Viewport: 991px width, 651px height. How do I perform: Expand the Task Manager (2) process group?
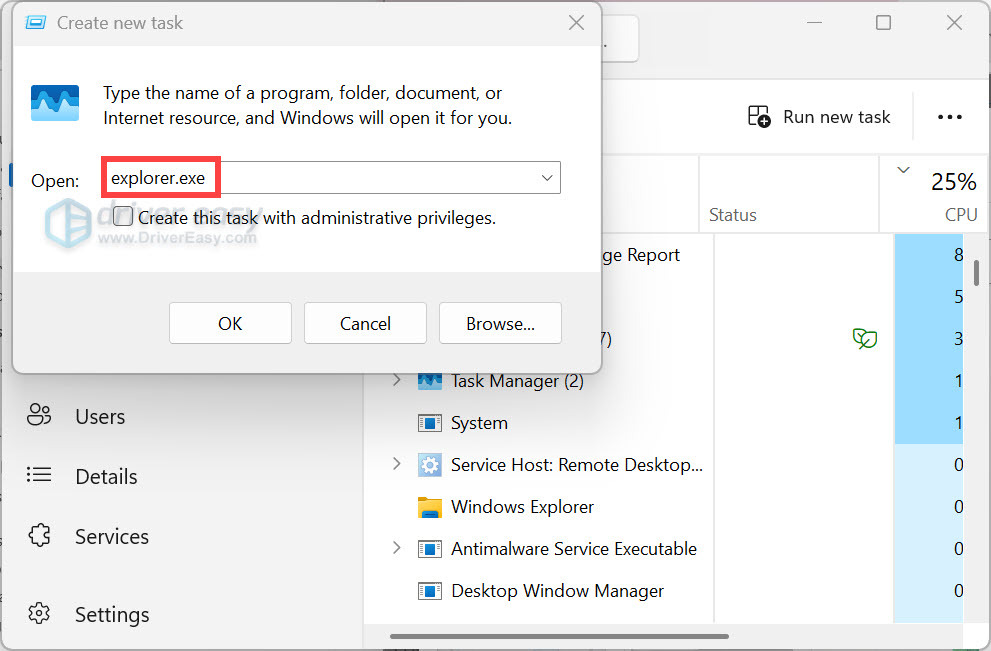[396, 380]
